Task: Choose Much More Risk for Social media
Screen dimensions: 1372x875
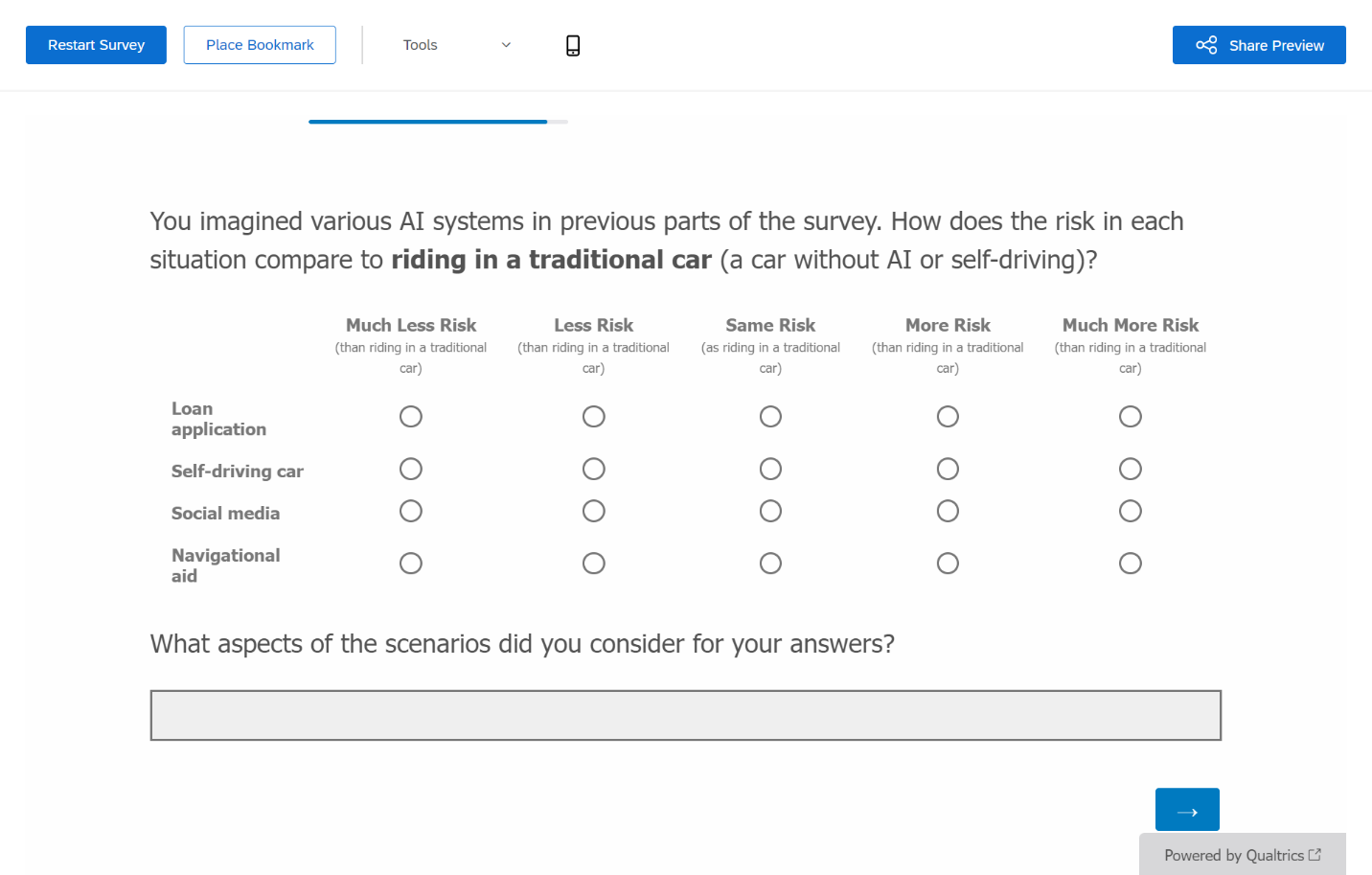Action: click(x=1131, y=511)
